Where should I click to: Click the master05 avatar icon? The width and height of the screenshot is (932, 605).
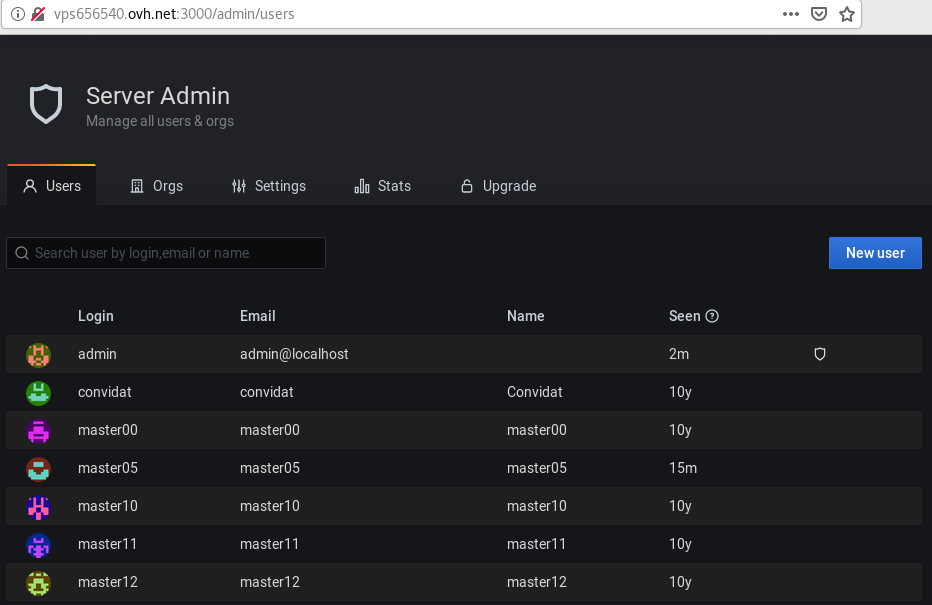point(39,469)
